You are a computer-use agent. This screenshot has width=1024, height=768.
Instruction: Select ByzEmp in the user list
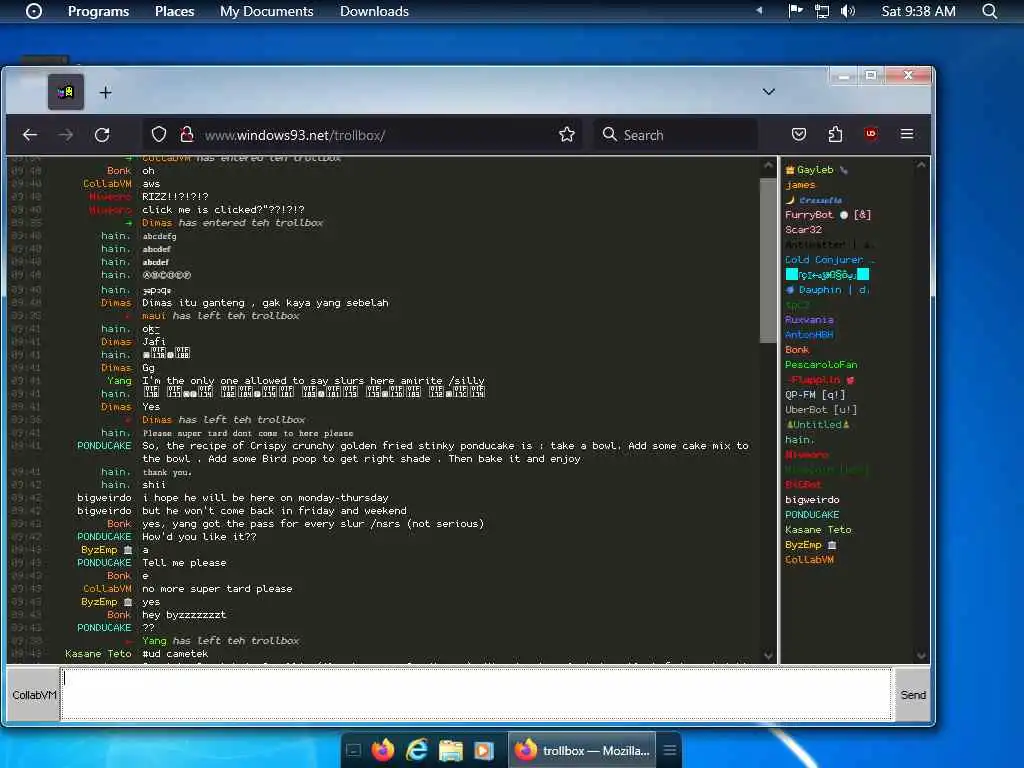coord(810,545)
